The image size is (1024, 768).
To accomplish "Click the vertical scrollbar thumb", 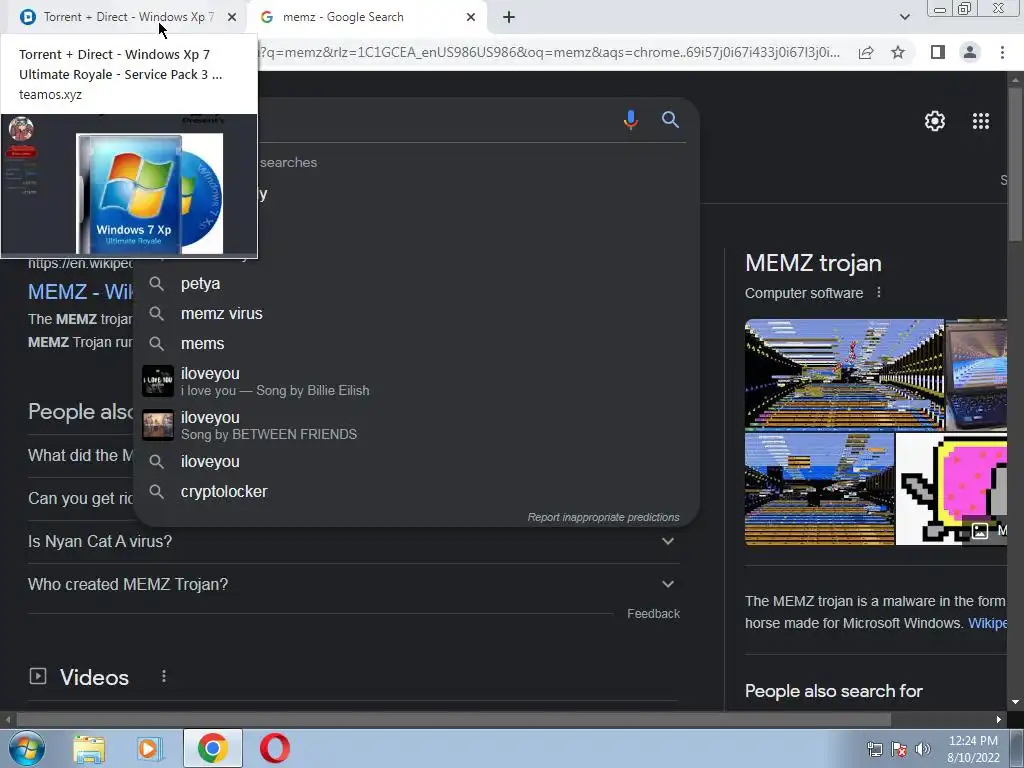I will point(1015,163).
